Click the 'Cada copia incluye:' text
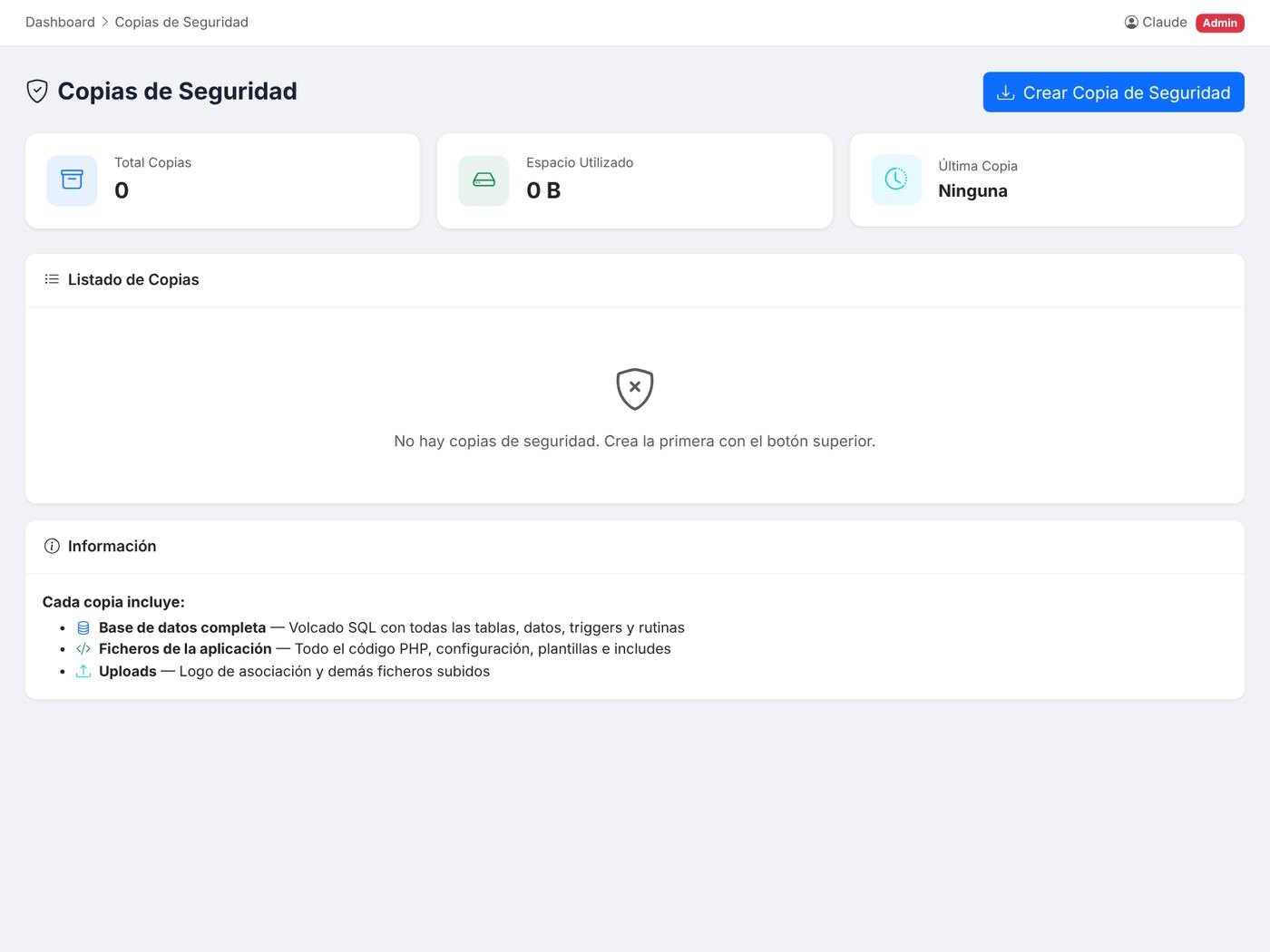This screenshot has height=952, width=1270. coord(113,602)
